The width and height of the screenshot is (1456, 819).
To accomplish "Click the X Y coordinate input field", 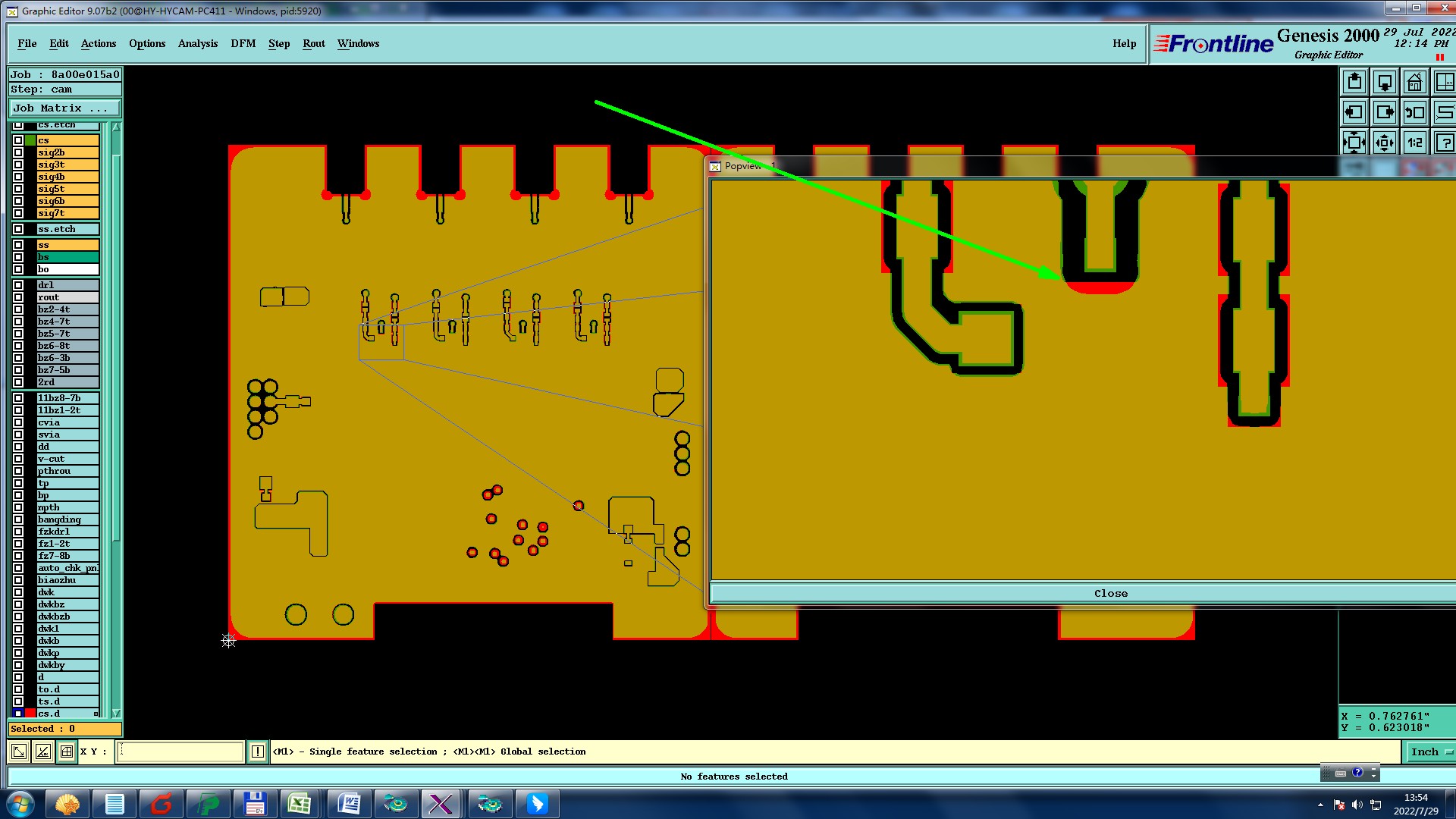I will [x=180, y=752].
